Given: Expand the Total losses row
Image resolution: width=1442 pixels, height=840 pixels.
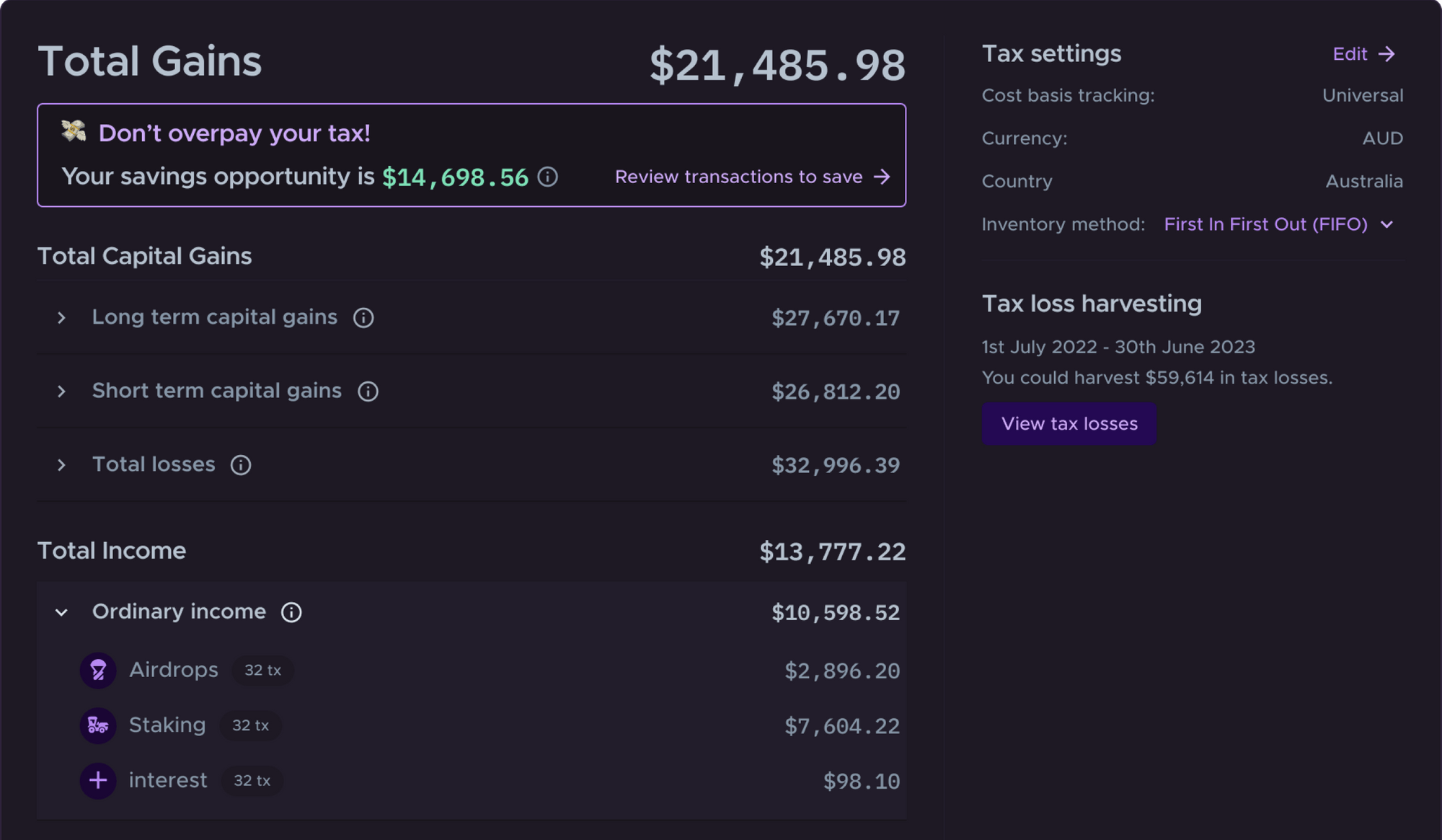Looking at the screenshot, I should 61,465.
